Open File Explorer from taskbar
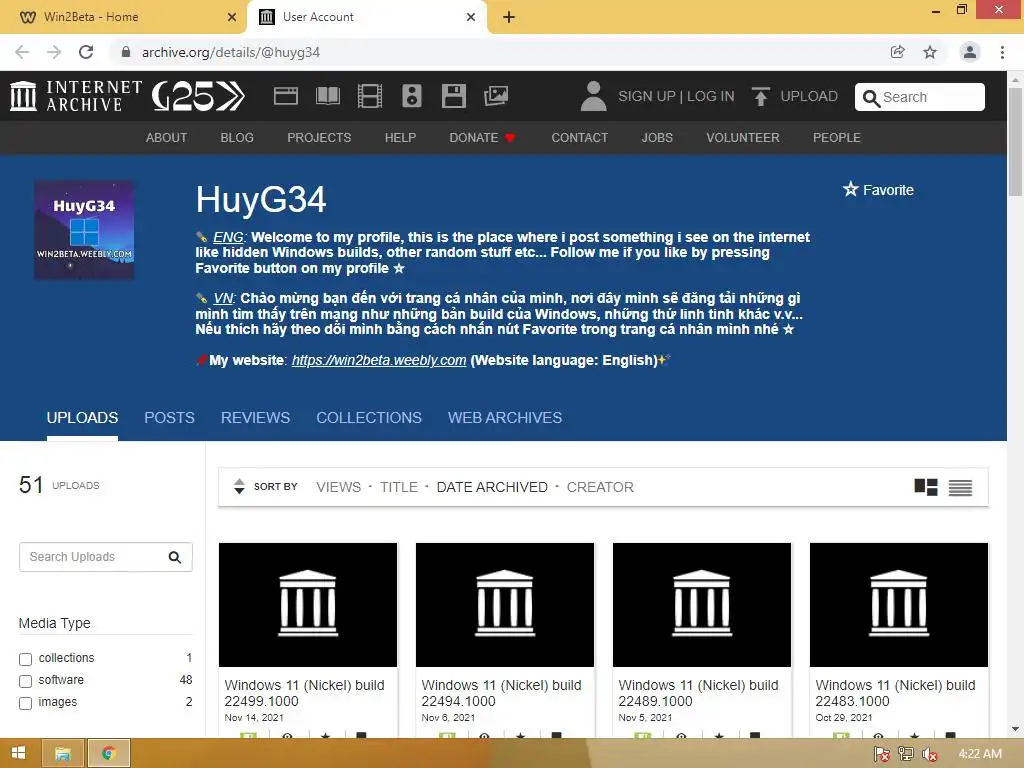Image resolution: width=1024 pixels, height=768 pixels. point(63,753)
